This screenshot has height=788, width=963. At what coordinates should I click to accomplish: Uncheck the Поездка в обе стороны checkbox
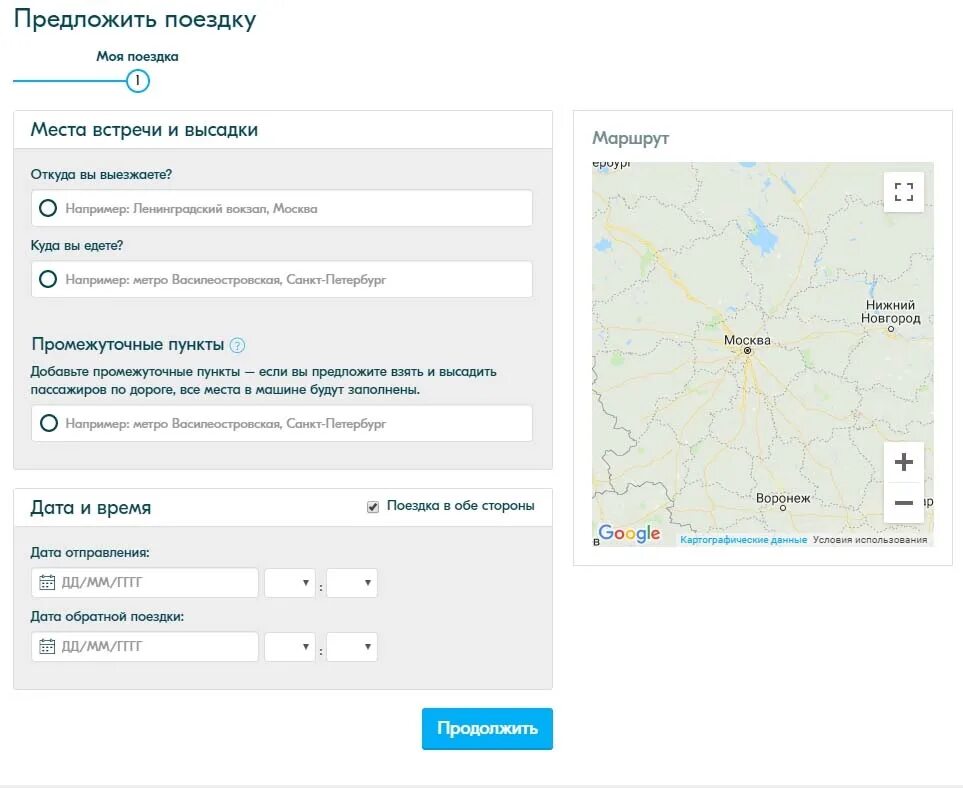[x=373, y=506]
